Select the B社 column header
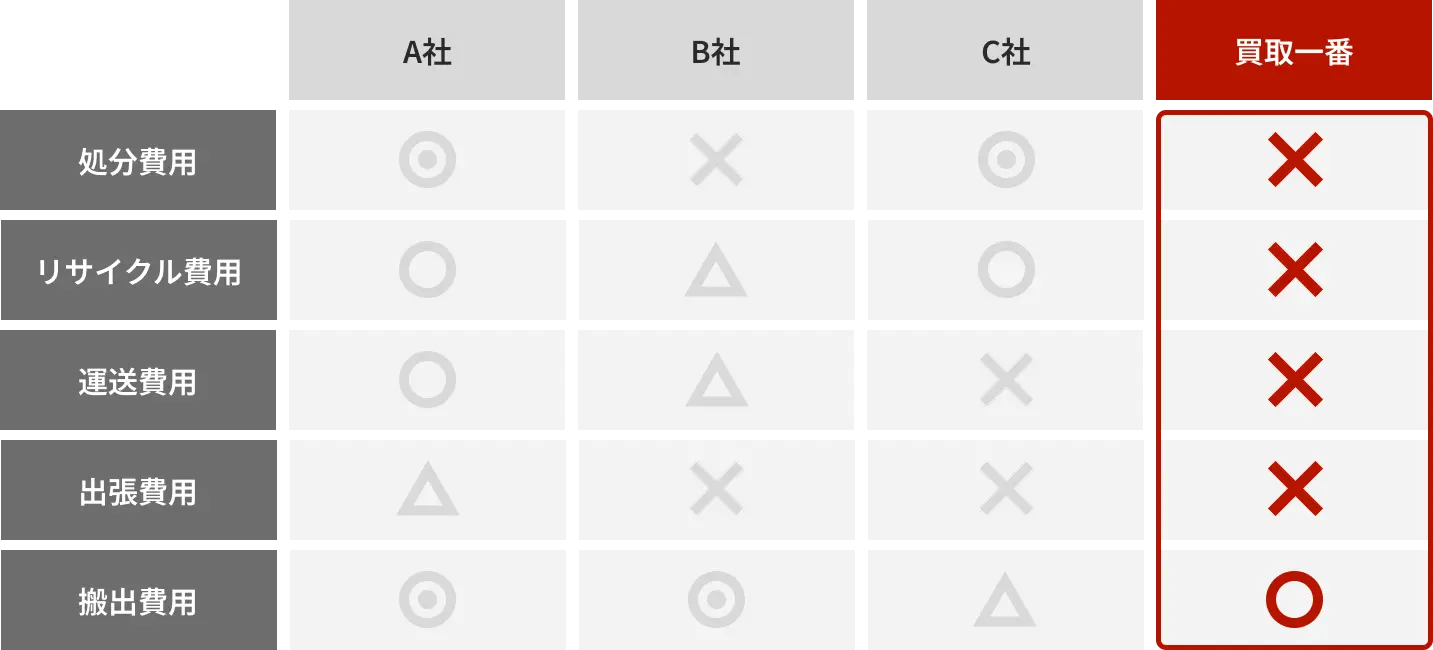Image resolution: width=1433 pixels, height=650 pixels. 716,52
